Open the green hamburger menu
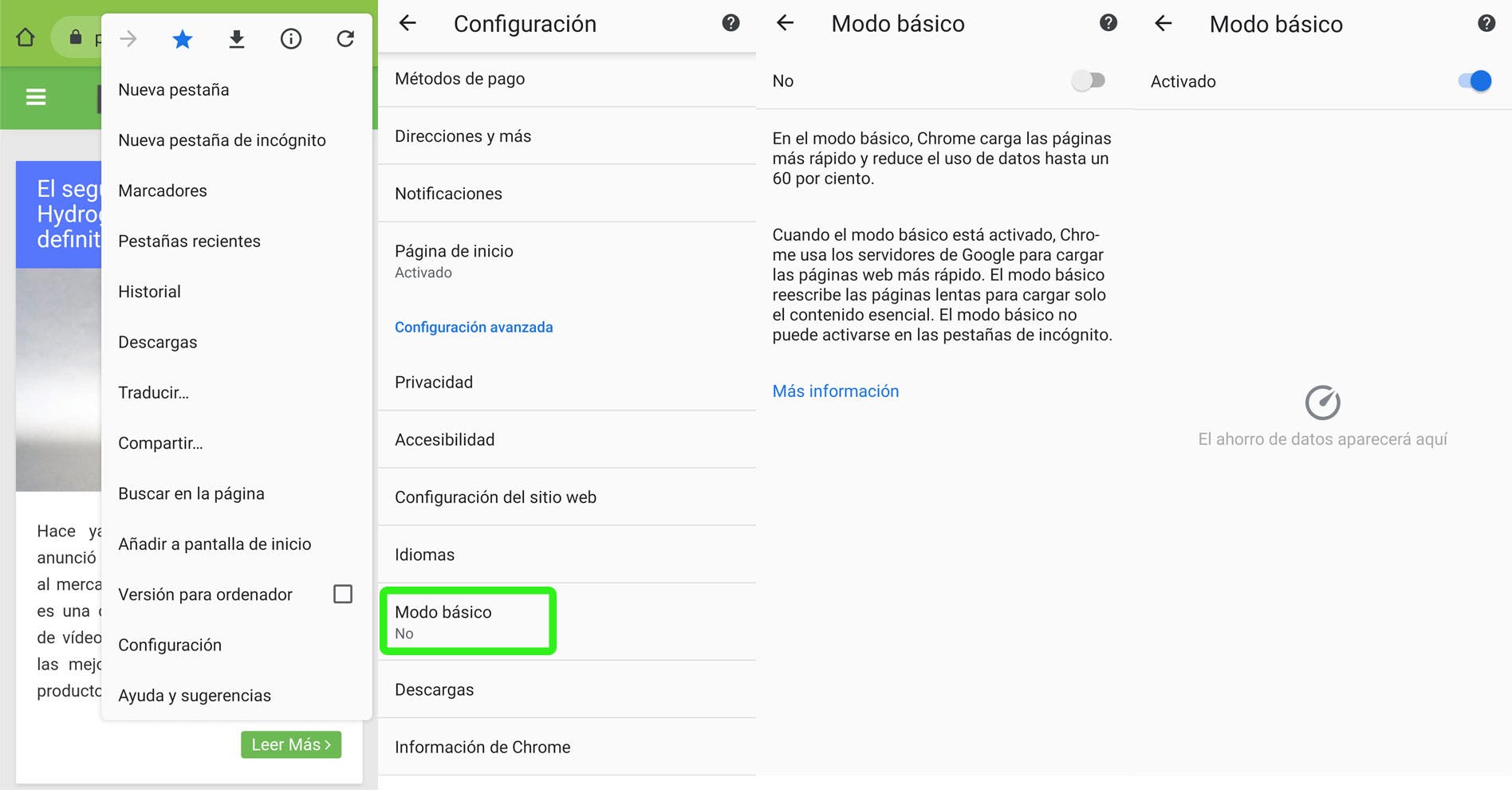 36,97
